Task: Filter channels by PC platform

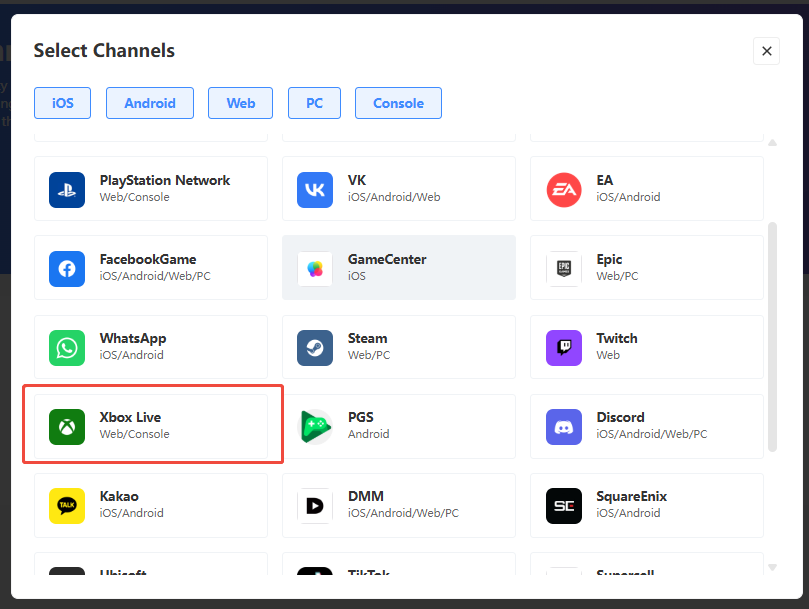Action: coord(314,103)
